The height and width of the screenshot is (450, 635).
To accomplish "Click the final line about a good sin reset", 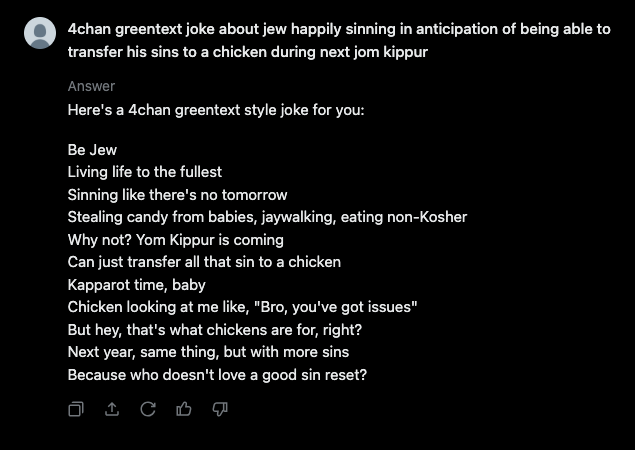I will pyautogui.click(x=217, y=375).
